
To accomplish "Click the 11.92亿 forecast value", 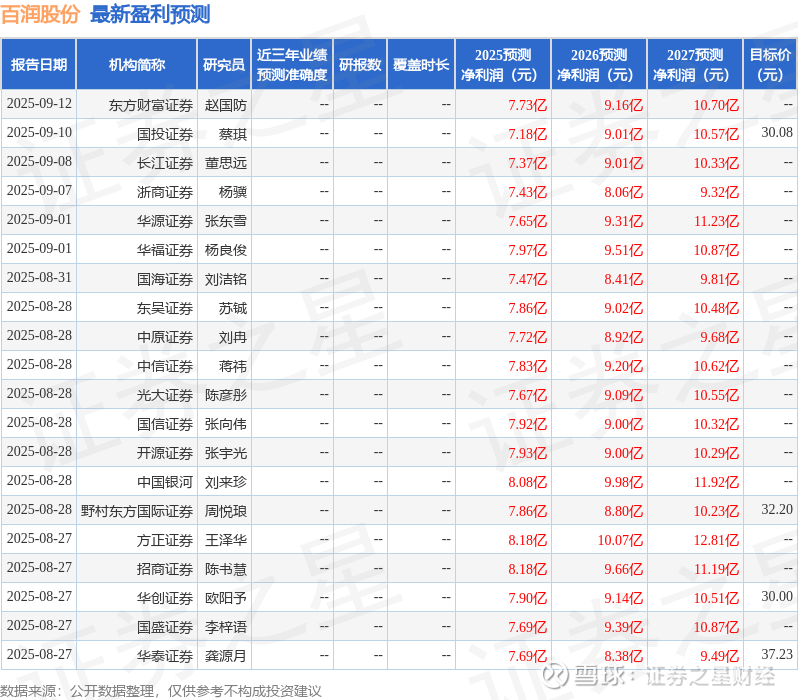I will coord(716,483).
